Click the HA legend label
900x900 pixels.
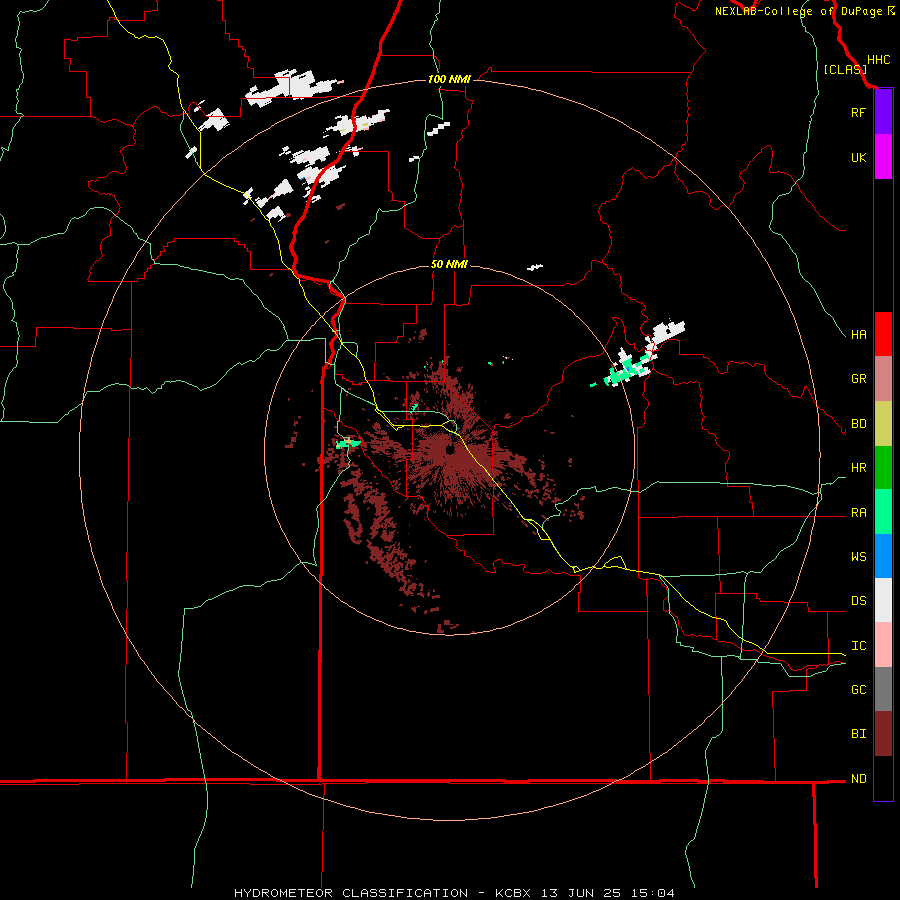[858, 335]
